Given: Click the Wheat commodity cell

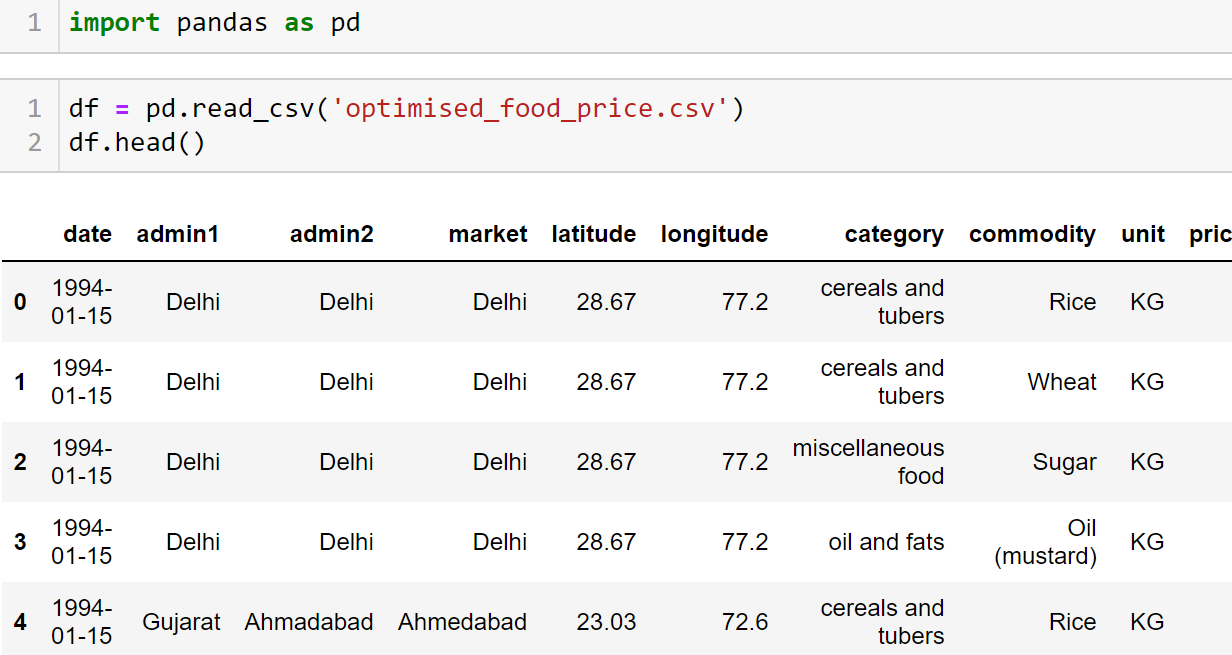Looking at the screenshot, I should coord(1061,382).
